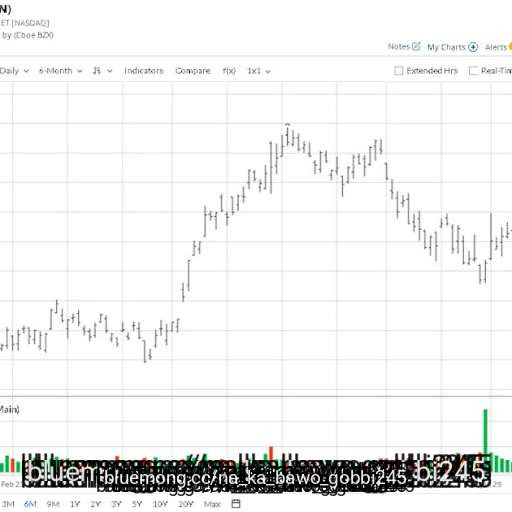Screen dimensions: 512x512
Task: Switch to the 5Y time range
Action: (x=137, y=504)
